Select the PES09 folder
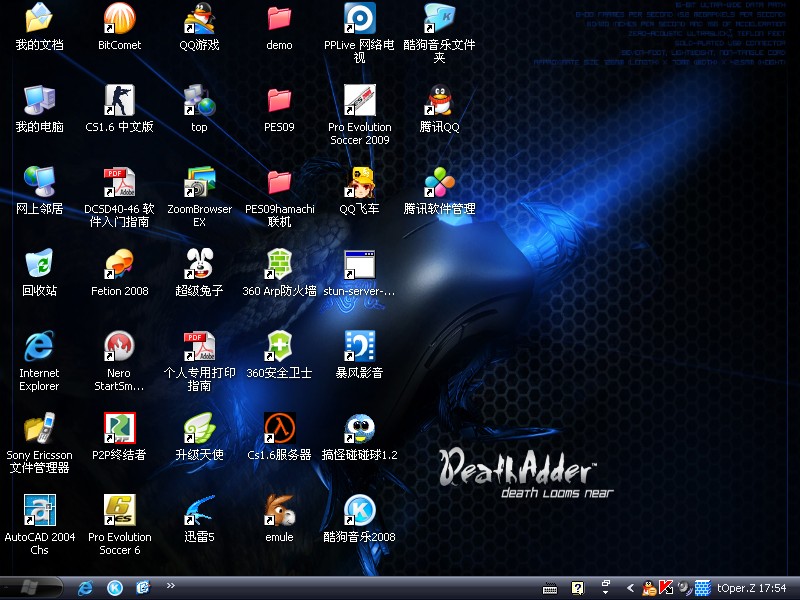 click(x=279, y=100)
